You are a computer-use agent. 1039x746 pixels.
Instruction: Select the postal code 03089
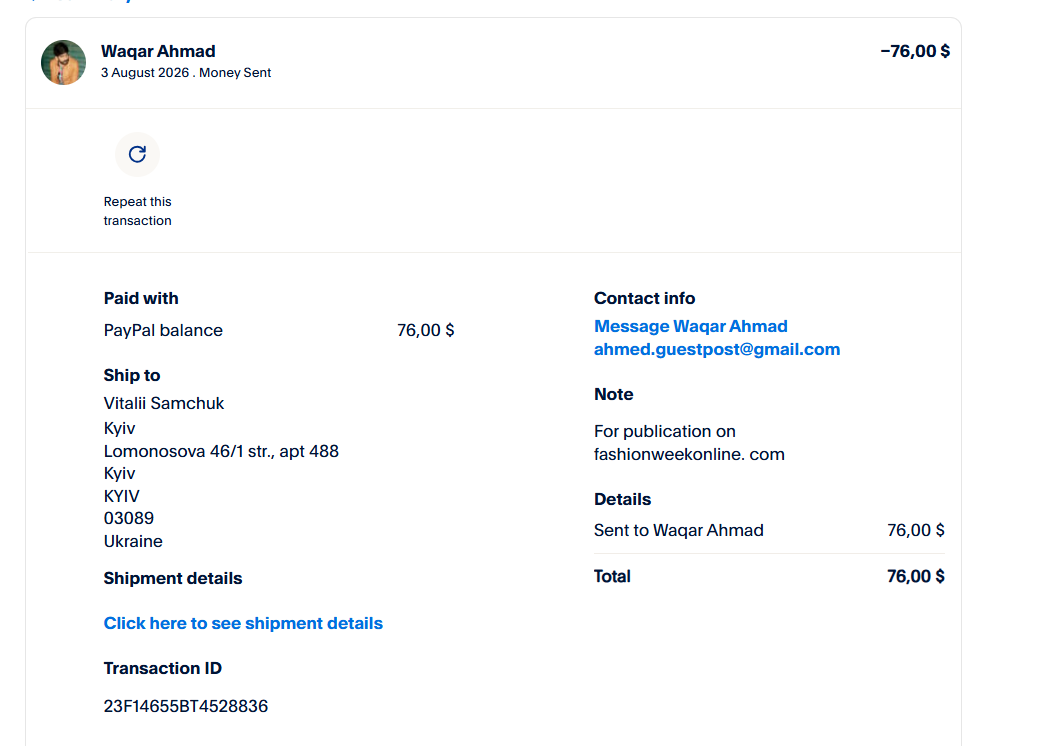[129, 518]
